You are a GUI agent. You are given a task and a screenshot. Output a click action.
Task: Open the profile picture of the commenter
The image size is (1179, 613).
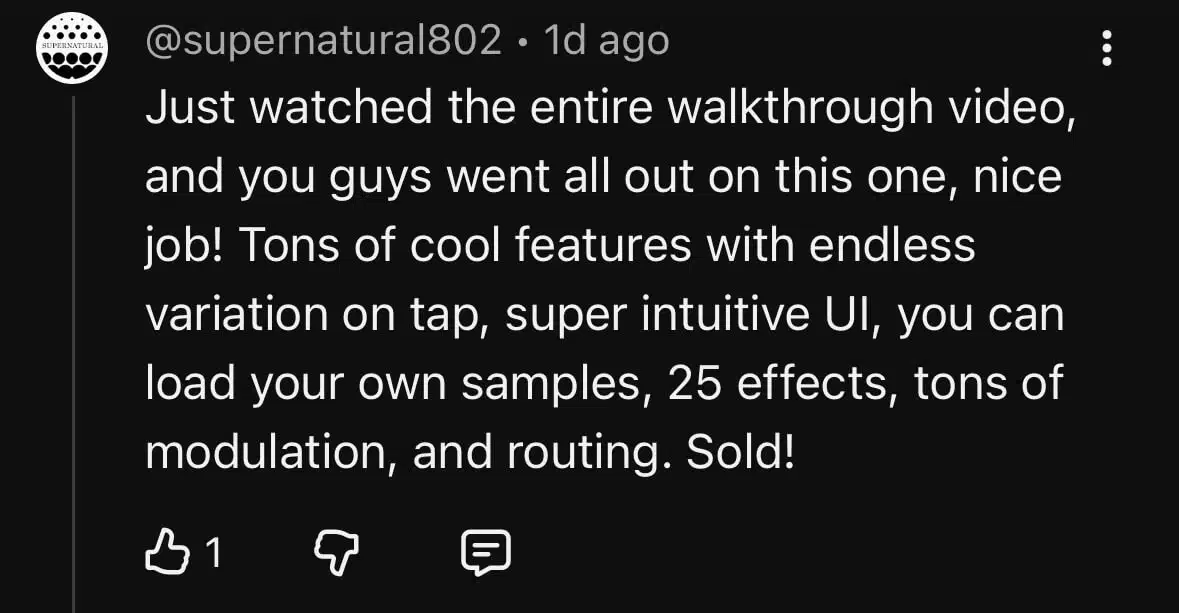click(x=69, y=43)
